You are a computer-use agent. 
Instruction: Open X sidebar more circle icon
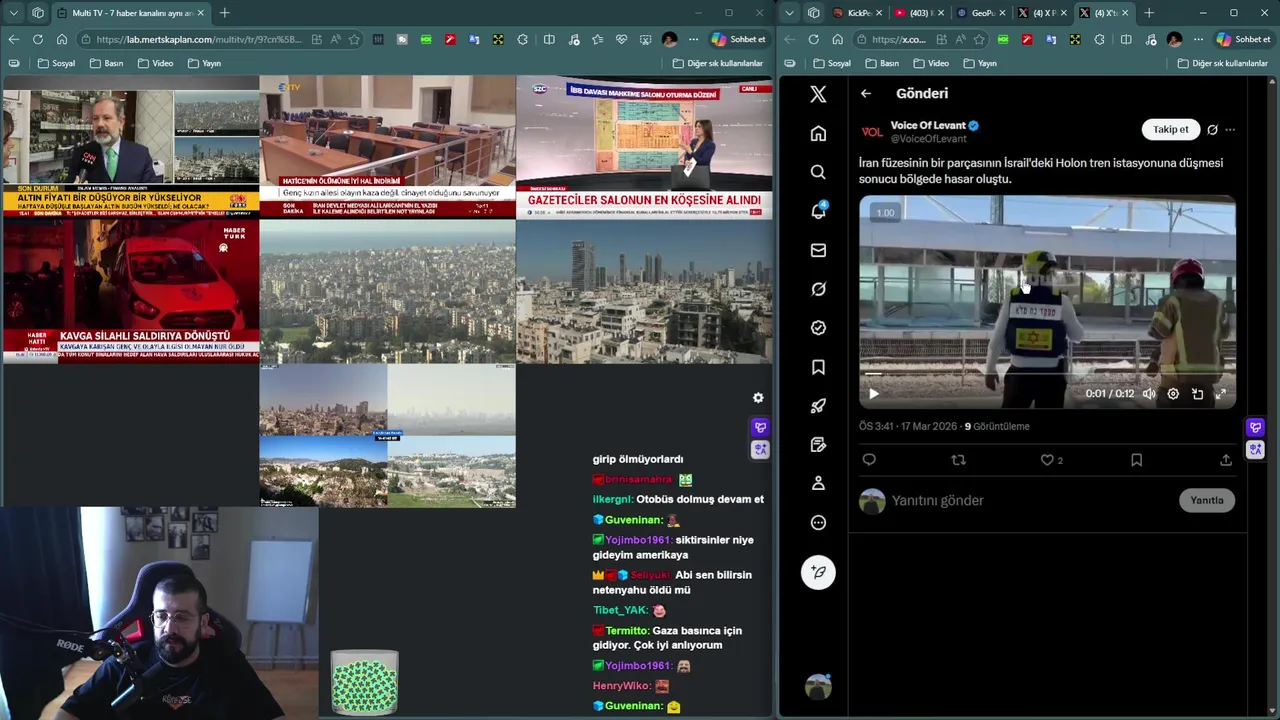pos(818,522)
